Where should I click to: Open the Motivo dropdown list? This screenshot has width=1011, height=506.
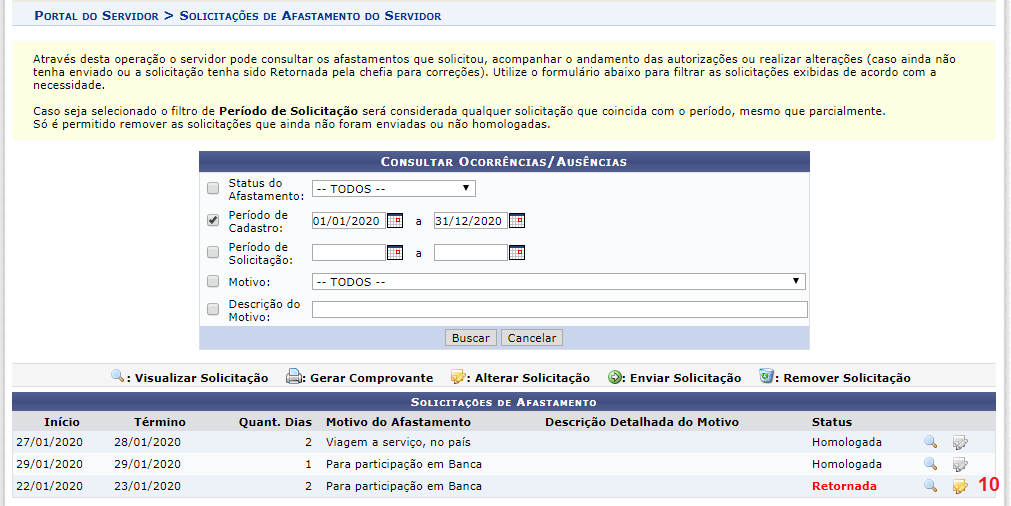558,282
